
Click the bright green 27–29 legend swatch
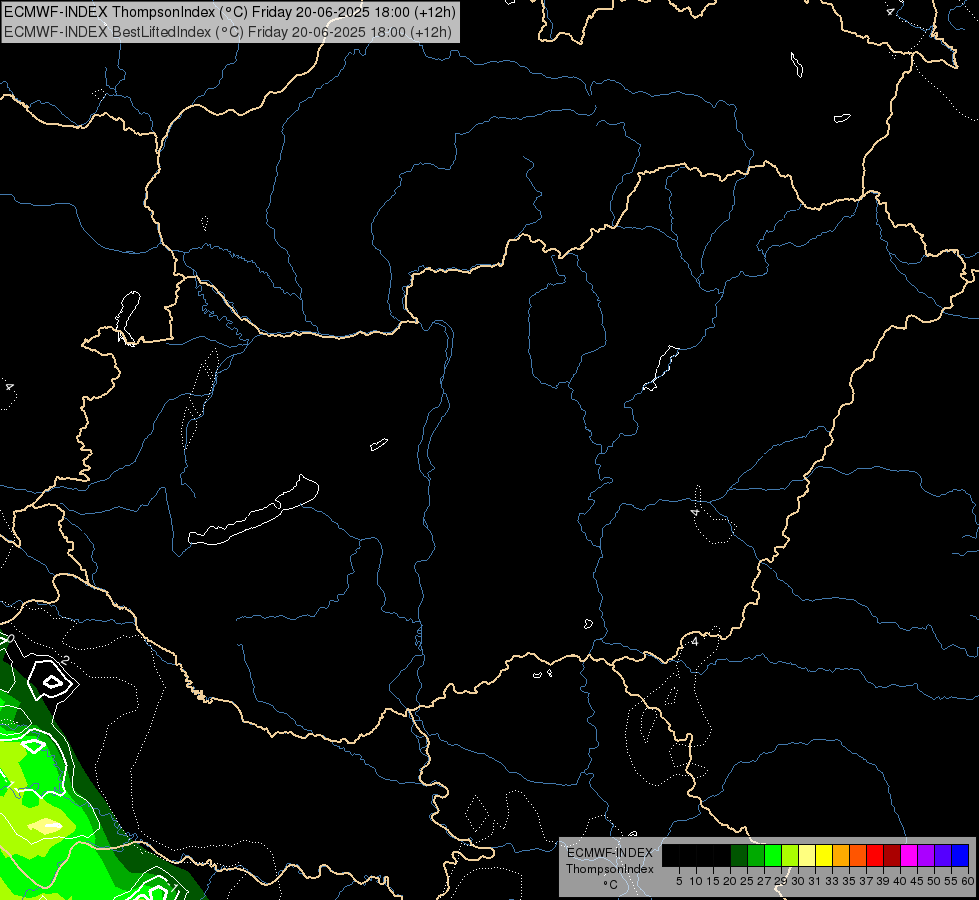coord(773,856)
